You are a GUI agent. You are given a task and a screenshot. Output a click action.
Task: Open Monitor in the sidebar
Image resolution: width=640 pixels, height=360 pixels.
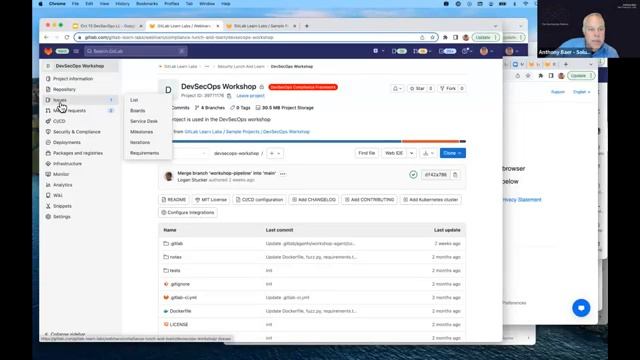coord(61,174)
